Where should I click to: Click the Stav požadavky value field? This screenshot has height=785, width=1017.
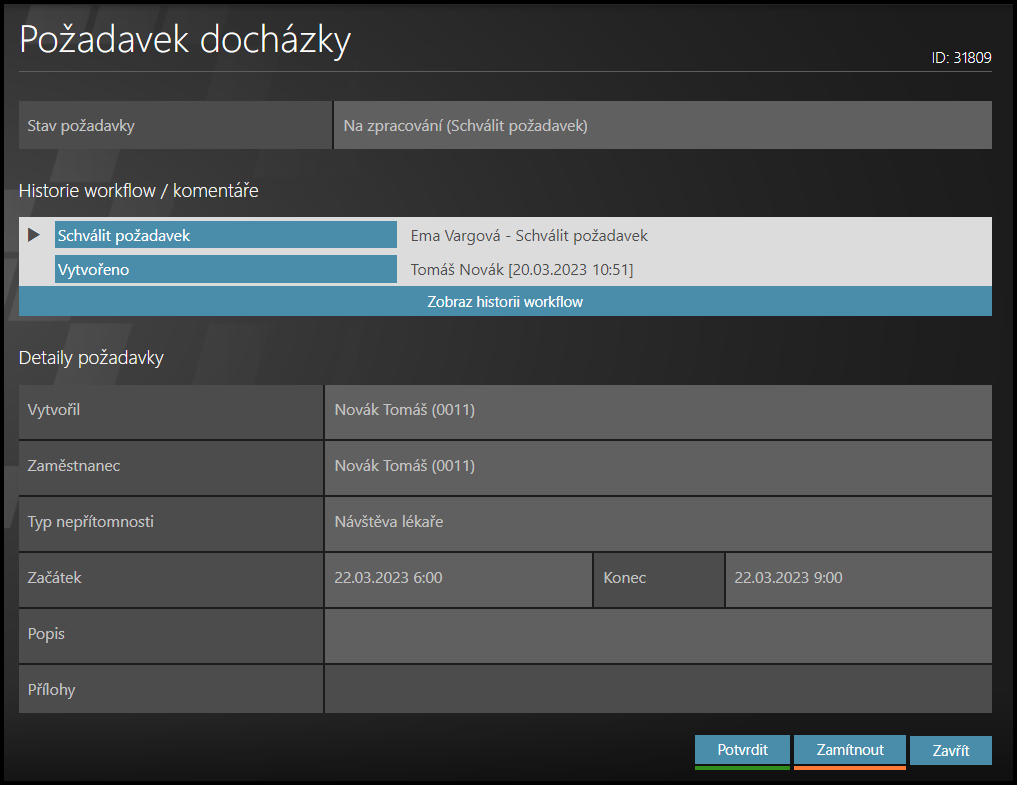tap(662, 126)
